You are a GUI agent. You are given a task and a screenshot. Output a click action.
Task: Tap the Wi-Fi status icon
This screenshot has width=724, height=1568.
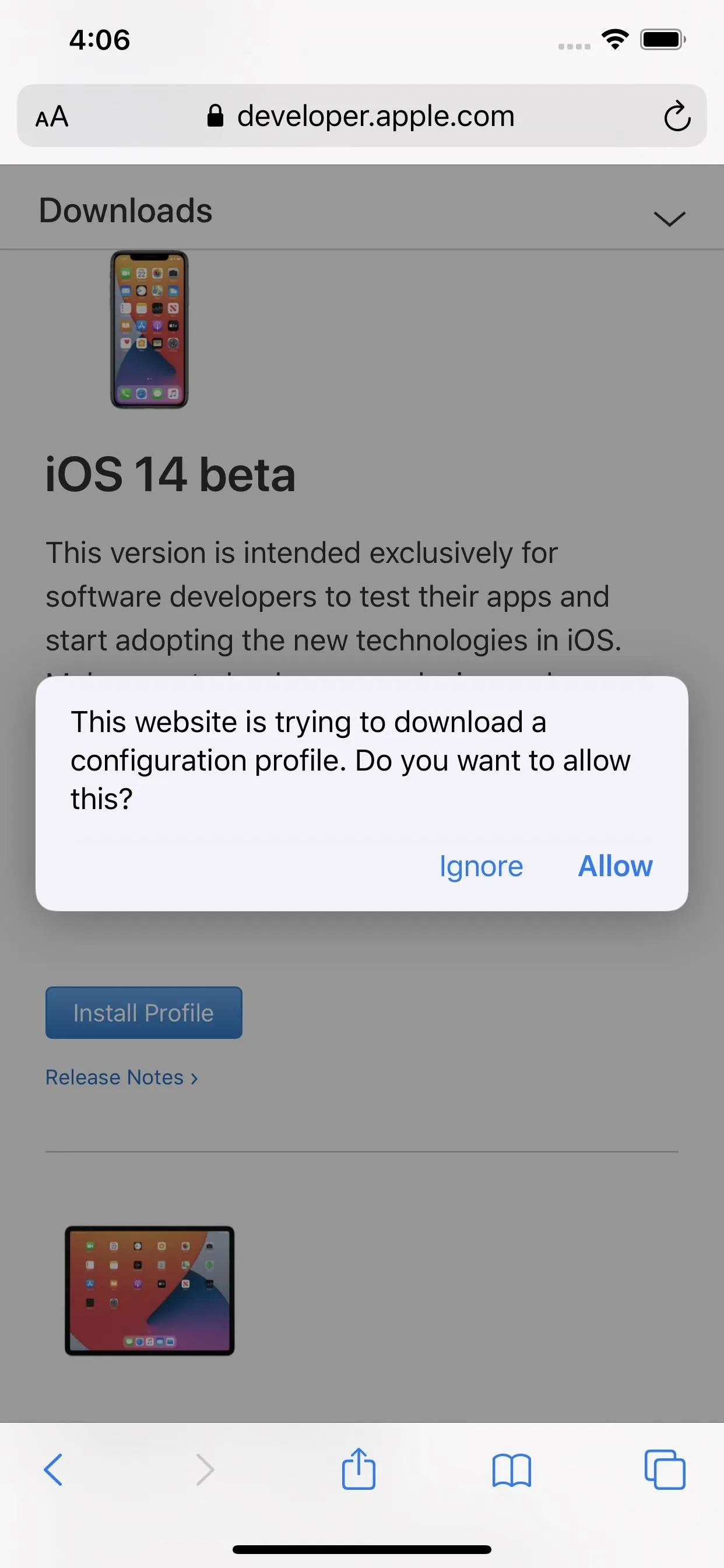(x=614, y=40)
